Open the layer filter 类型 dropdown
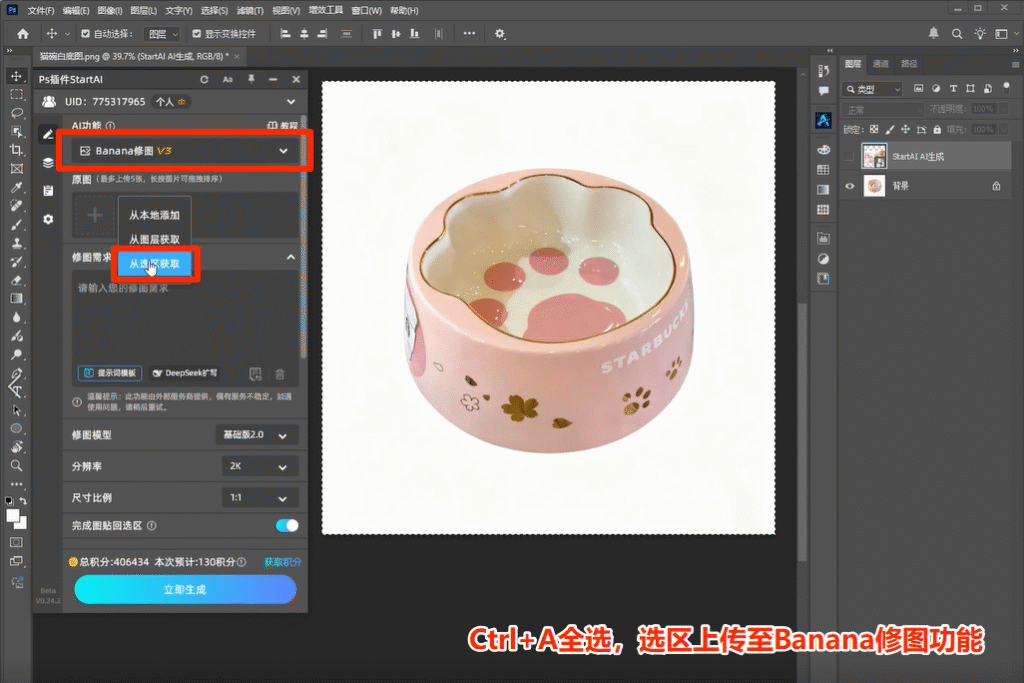 click(x=872, y=89)
